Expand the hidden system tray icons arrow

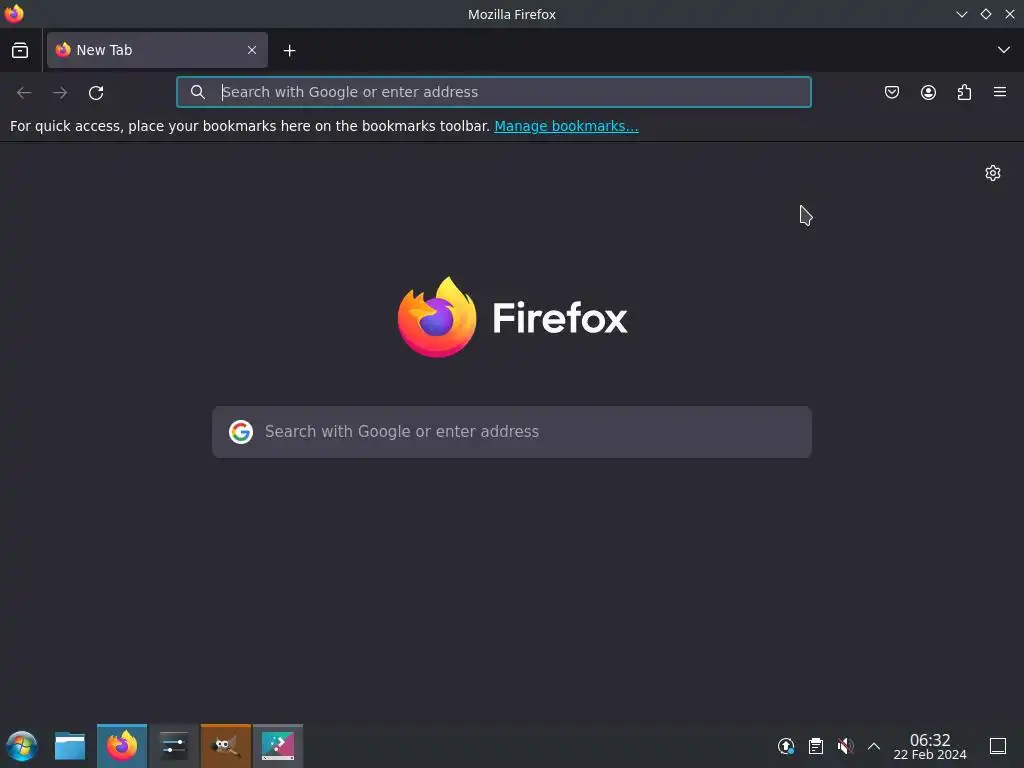click(x=874, y=746)
